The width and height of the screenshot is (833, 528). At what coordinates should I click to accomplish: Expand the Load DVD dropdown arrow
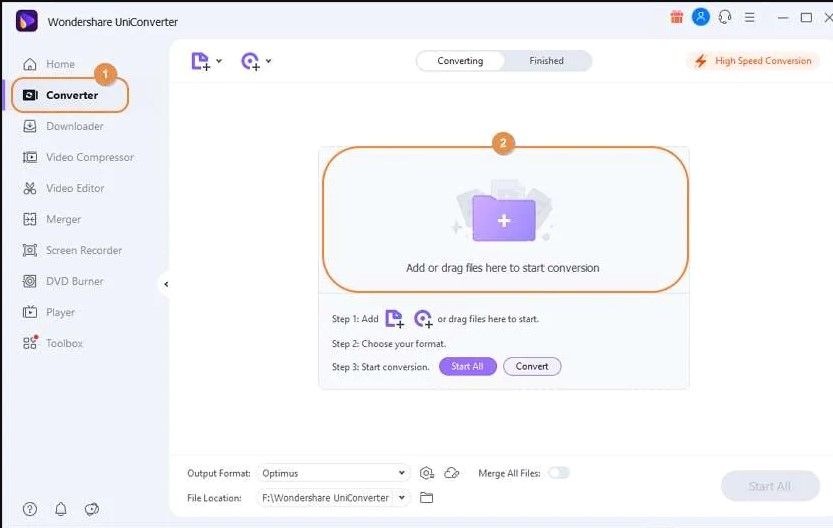(x=268, y=61)
